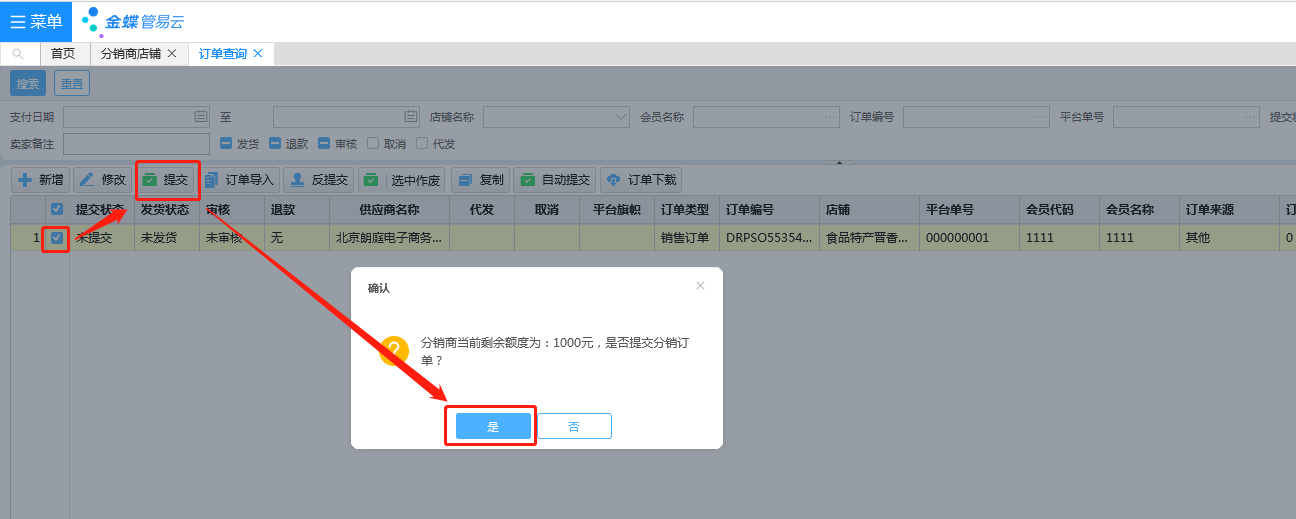Expand the 店铺名称 dropdown
Image resolution: width=1296 pixels, height=519 pixels.
[621, 117]
